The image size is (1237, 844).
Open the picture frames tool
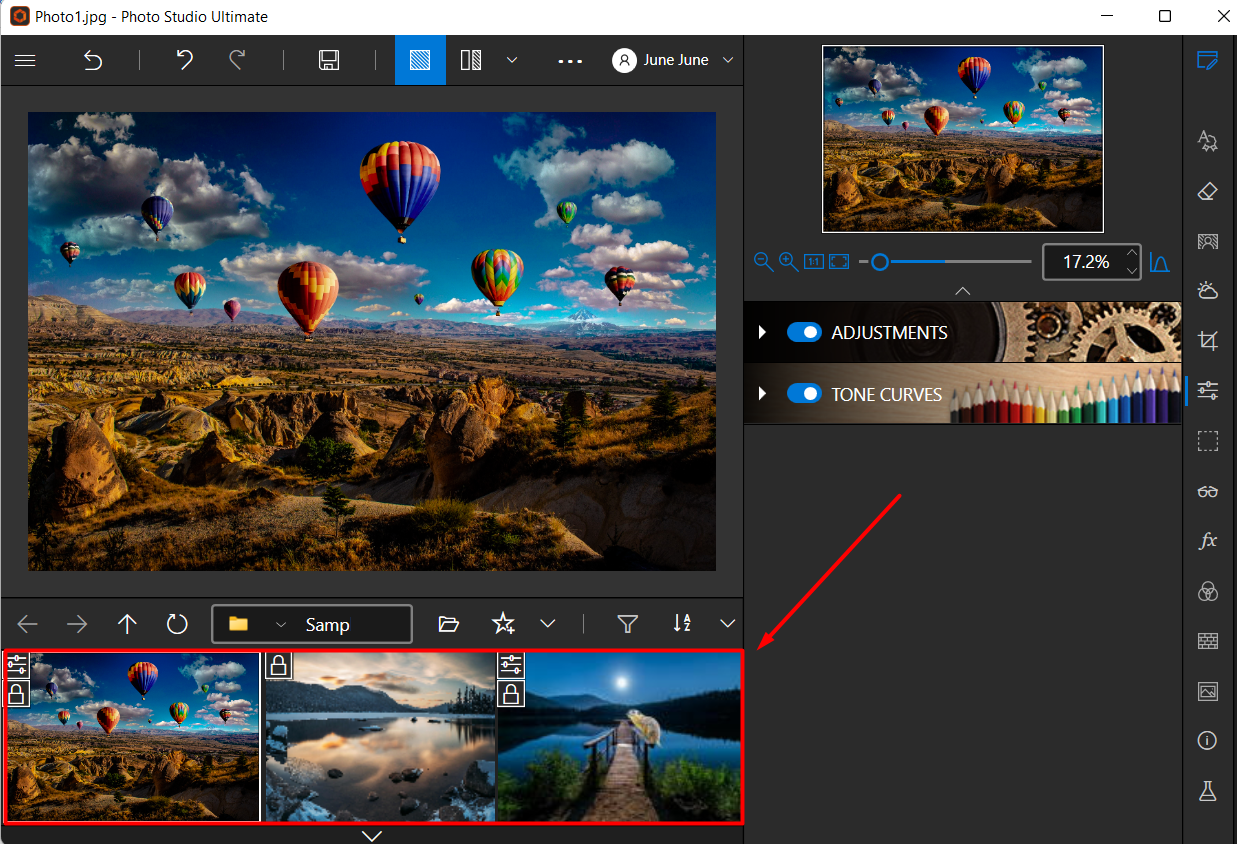pos(1208,691)
